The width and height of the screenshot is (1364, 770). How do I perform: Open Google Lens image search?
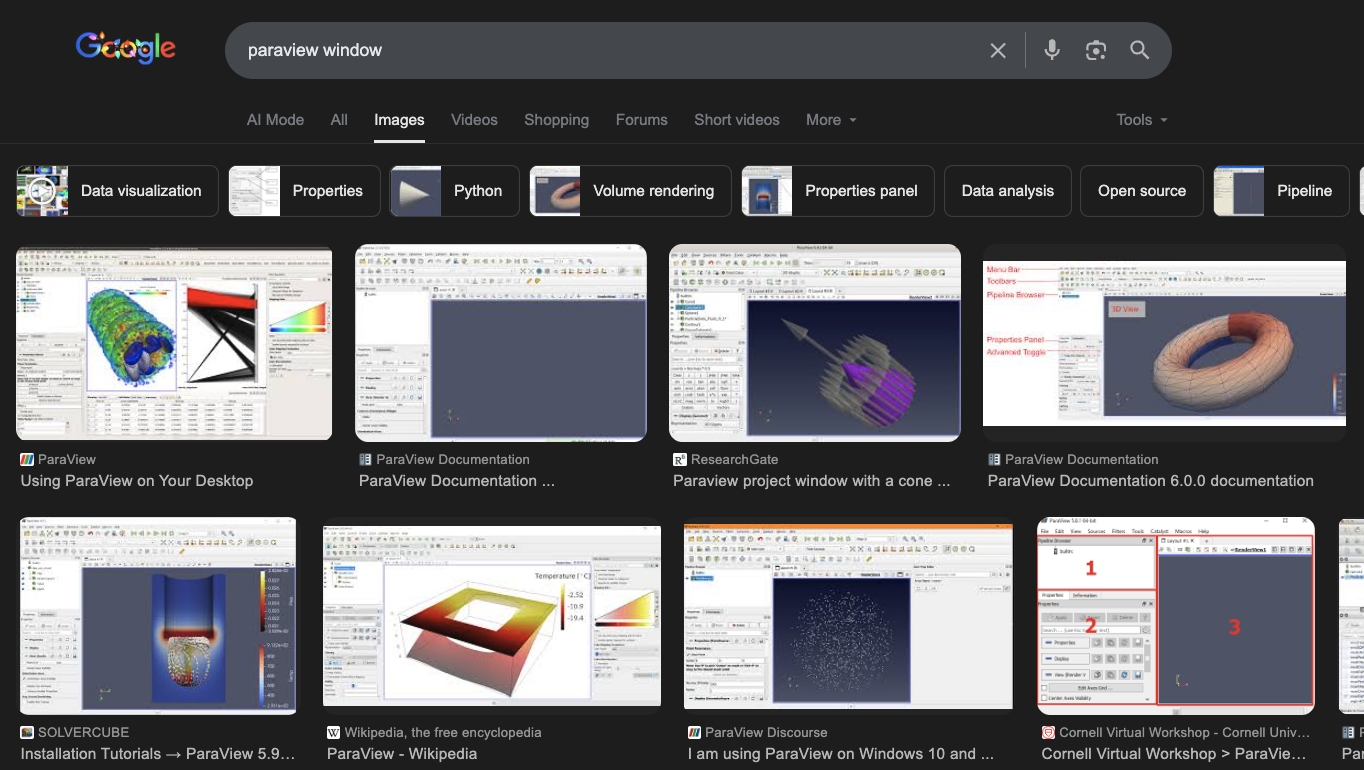[x=1096, y=50]
